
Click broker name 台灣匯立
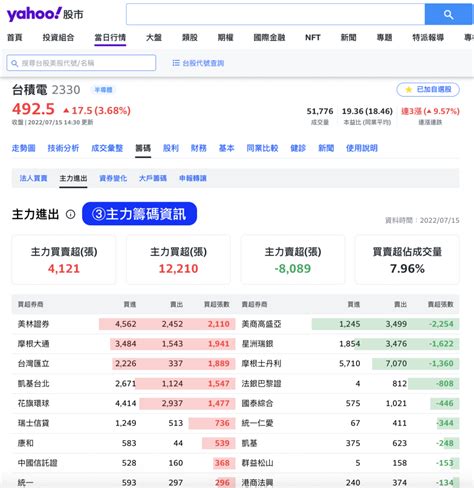coord(33,364)
